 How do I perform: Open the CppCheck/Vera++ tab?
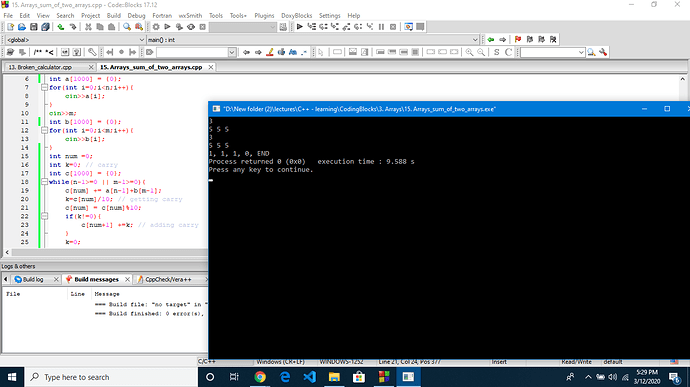(x=168, y=280)
